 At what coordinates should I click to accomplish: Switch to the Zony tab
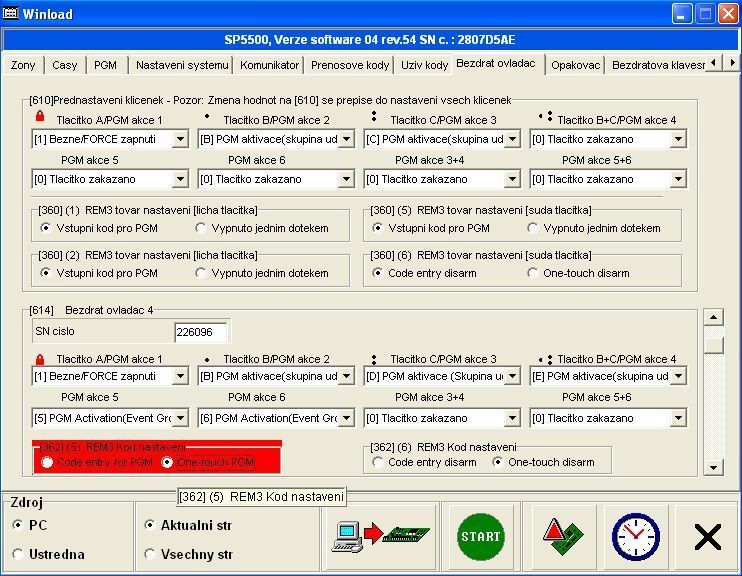click(x=23, y=65)
